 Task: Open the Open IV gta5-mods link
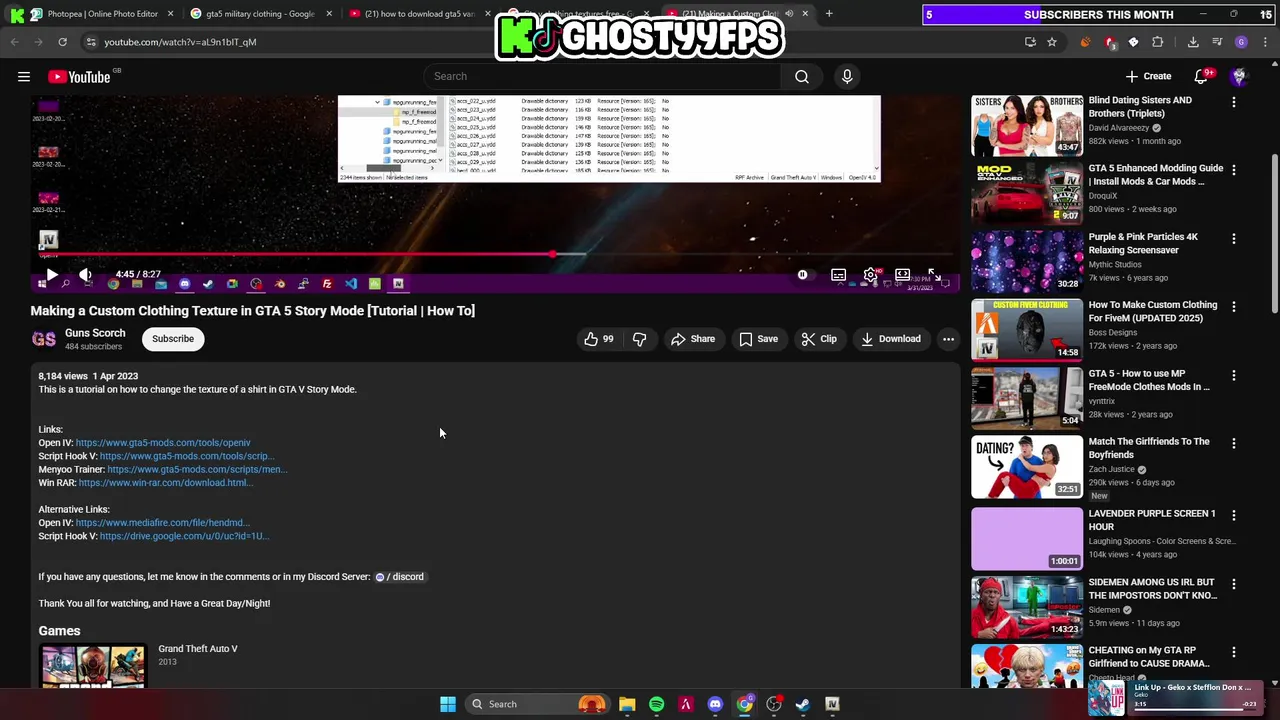coord(163,443)
